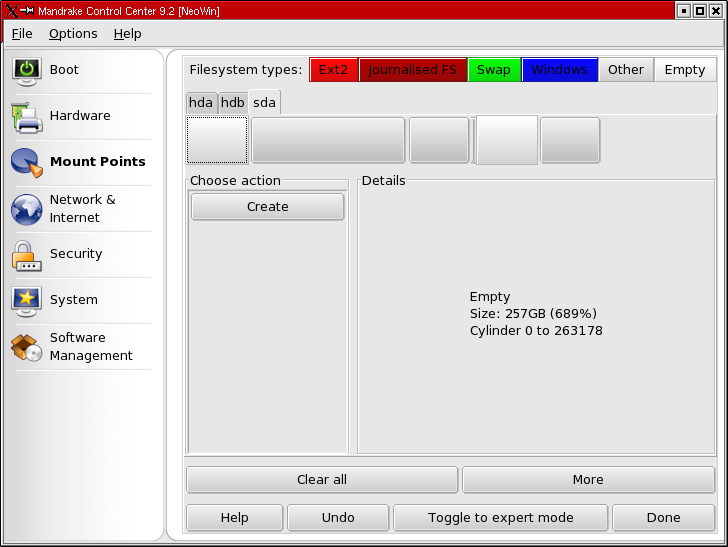Screen dimensions: 728x547
Task: Open Software Management package icon
Action: pos(26,347)
